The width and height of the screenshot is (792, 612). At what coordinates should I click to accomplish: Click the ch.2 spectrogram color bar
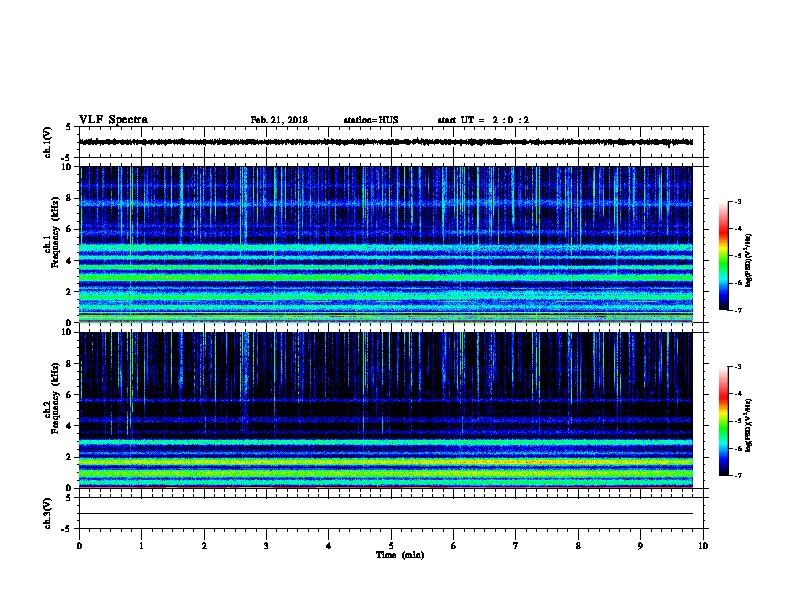click(x=723, y=421)
